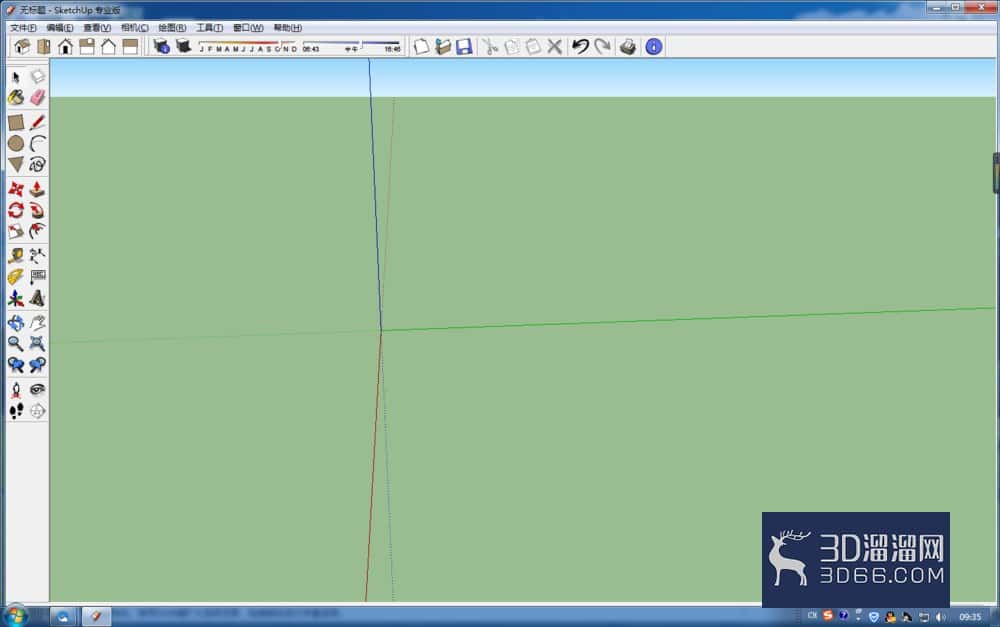Undo the last action in toolbar

pyautogui.click(x=580, y=46)
